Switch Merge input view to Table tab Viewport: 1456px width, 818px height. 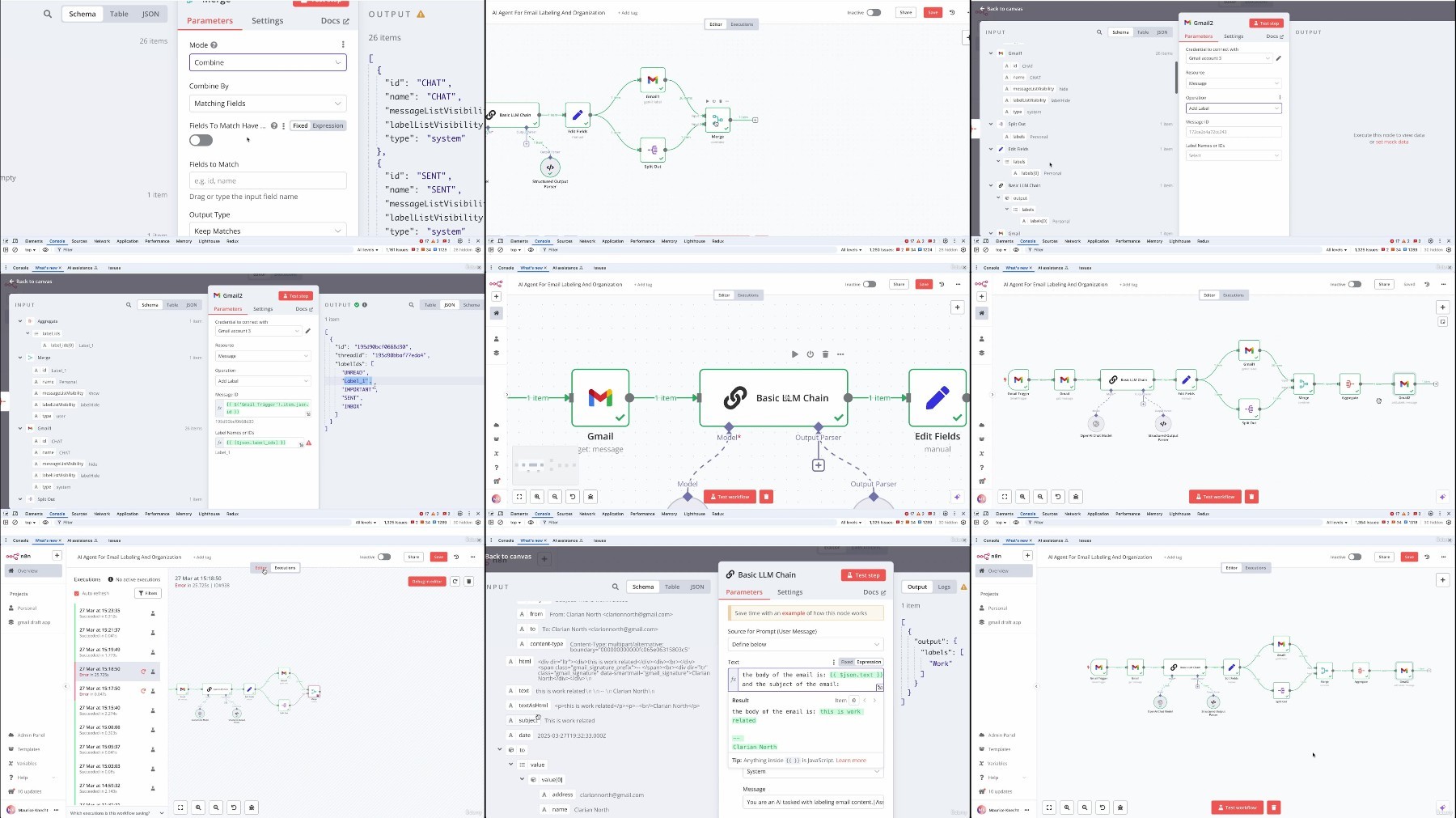[119, 14]
